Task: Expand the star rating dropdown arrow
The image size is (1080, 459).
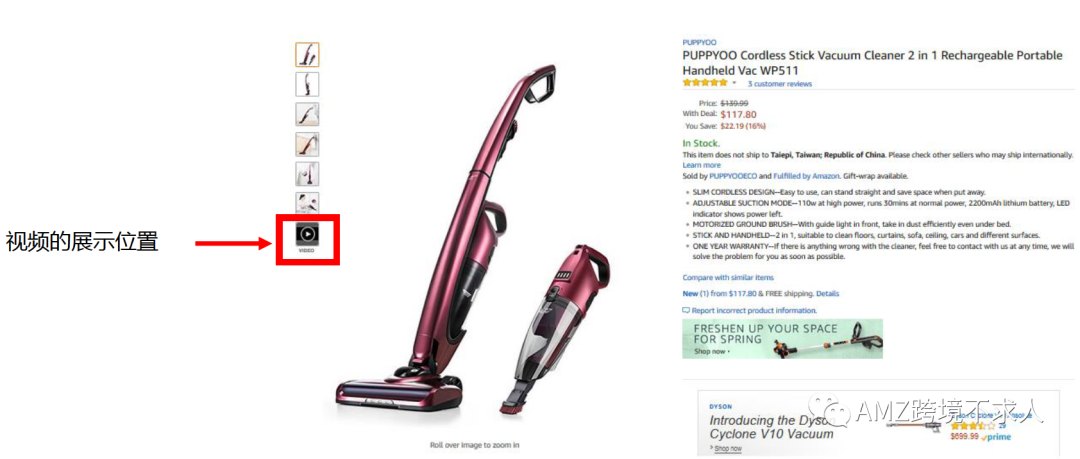Action: [734, 83]
